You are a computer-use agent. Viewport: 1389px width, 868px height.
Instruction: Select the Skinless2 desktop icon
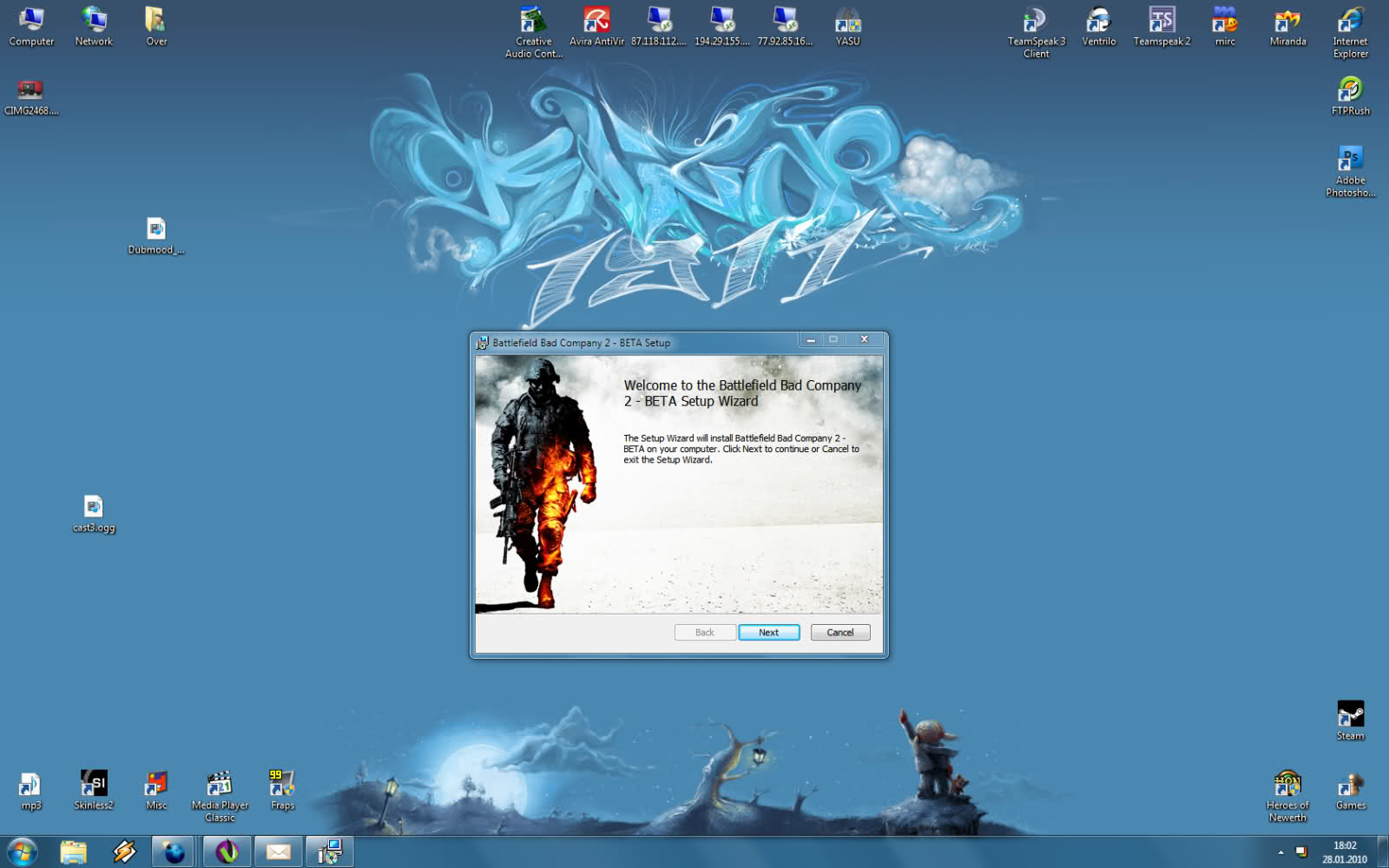pyautogui.click(x=94, y=791)
